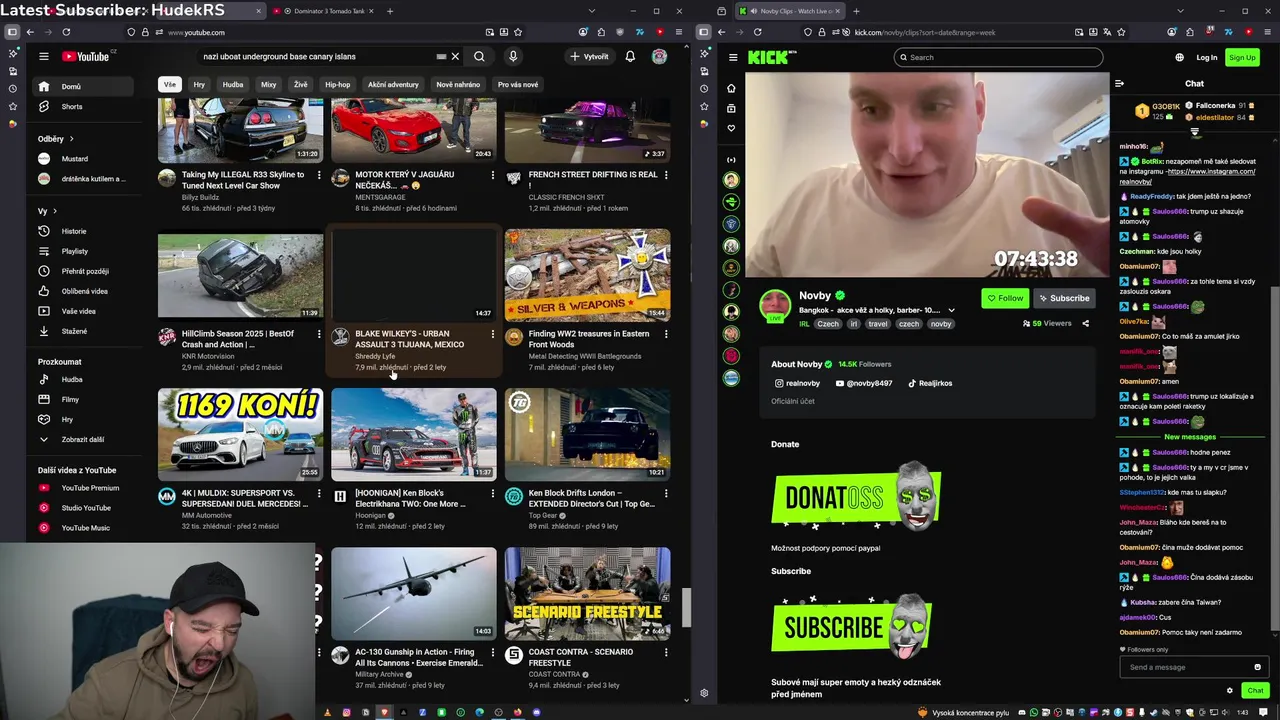
Task: Expand the Odběry section chevron
Action: [71, 139]
